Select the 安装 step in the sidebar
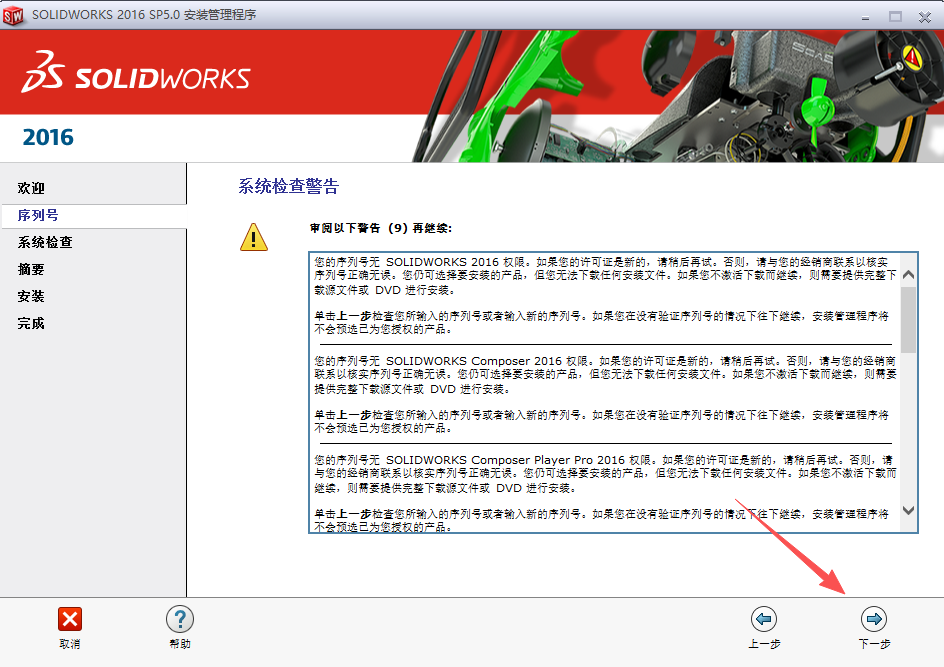944x667 pixels. pyautogui.click(x=33, y=297)
